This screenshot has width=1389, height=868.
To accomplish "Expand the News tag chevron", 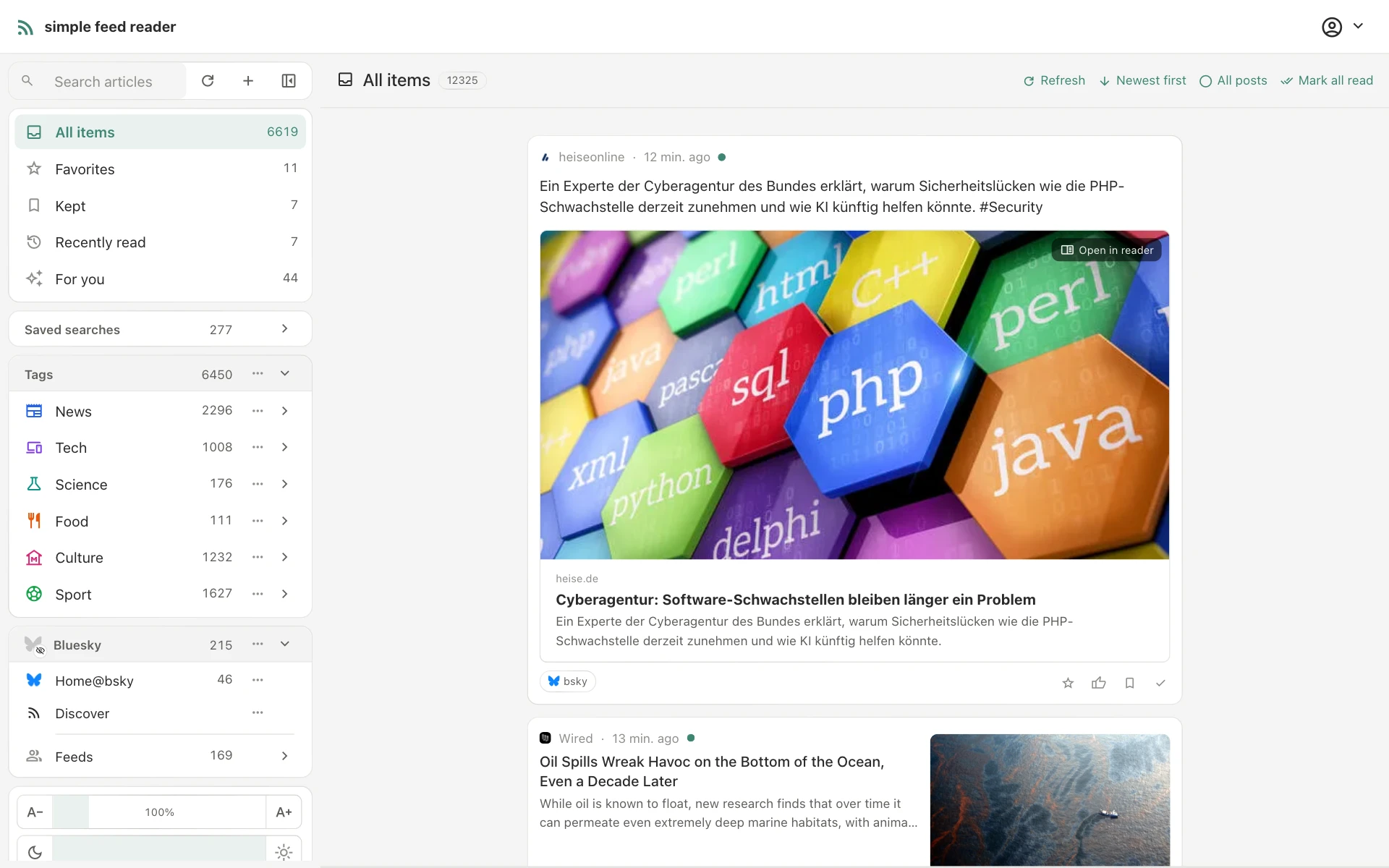I will 285,411.
